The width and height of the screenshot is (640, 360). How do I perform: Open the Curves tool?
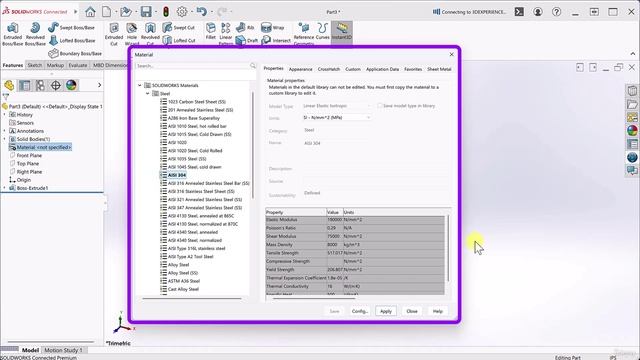click(322, 31)
